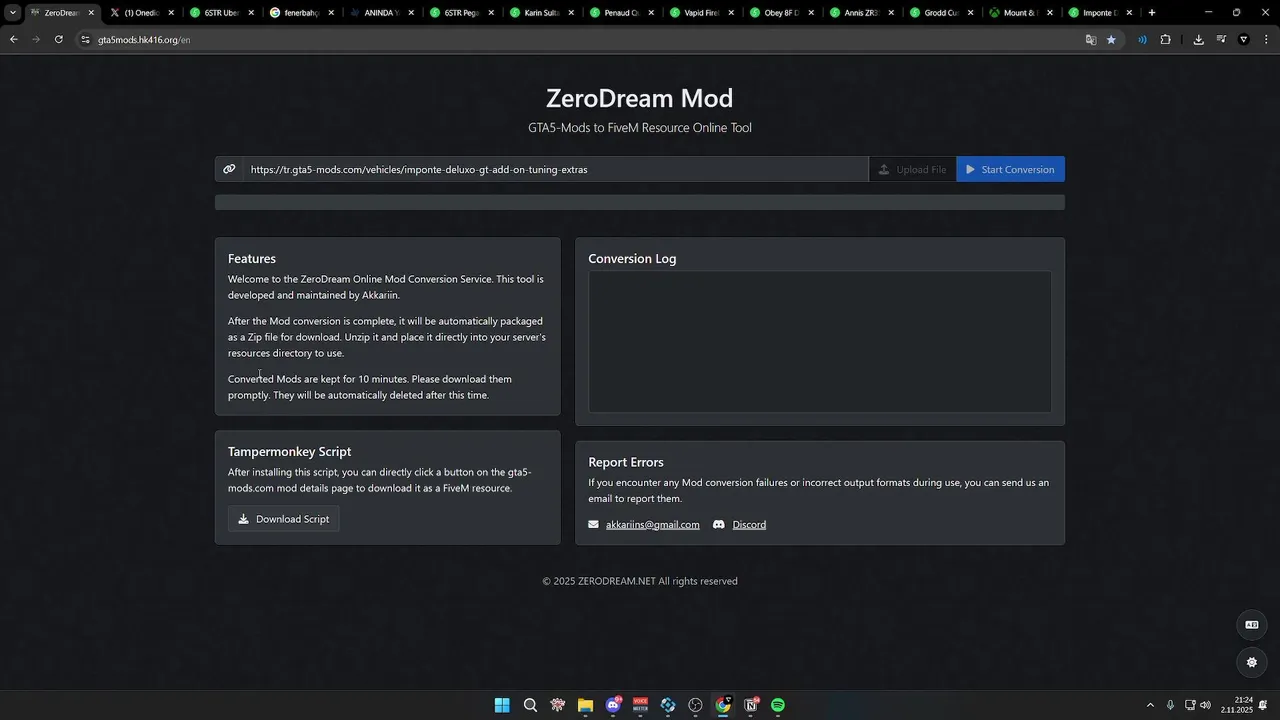Open a new browser tab
The width and height of the screenshot is (1280, 720).
1152,13
